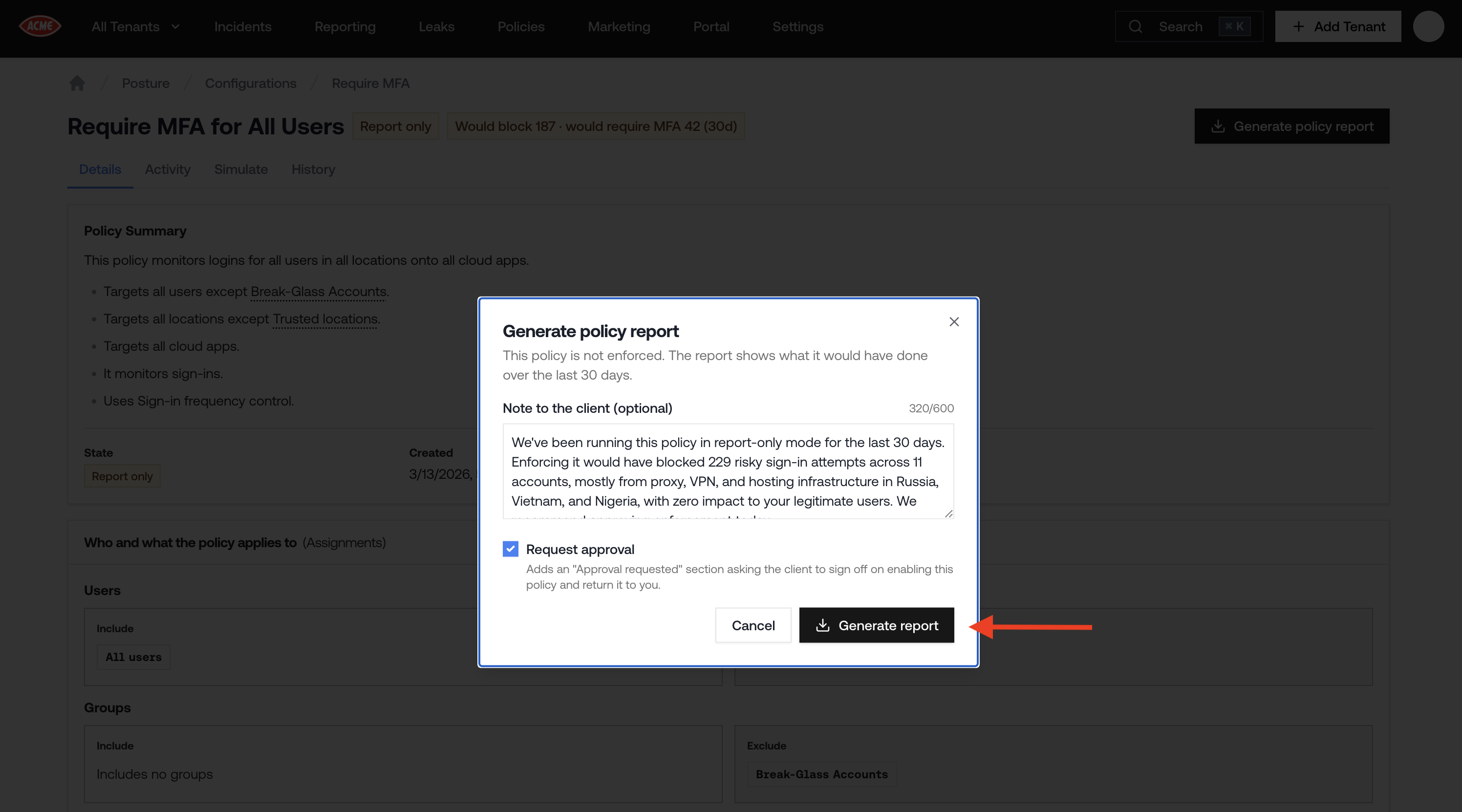Click Posture breadcrumb link
The height and width of the screenshot is (812, 1462).
pos(145,84)
